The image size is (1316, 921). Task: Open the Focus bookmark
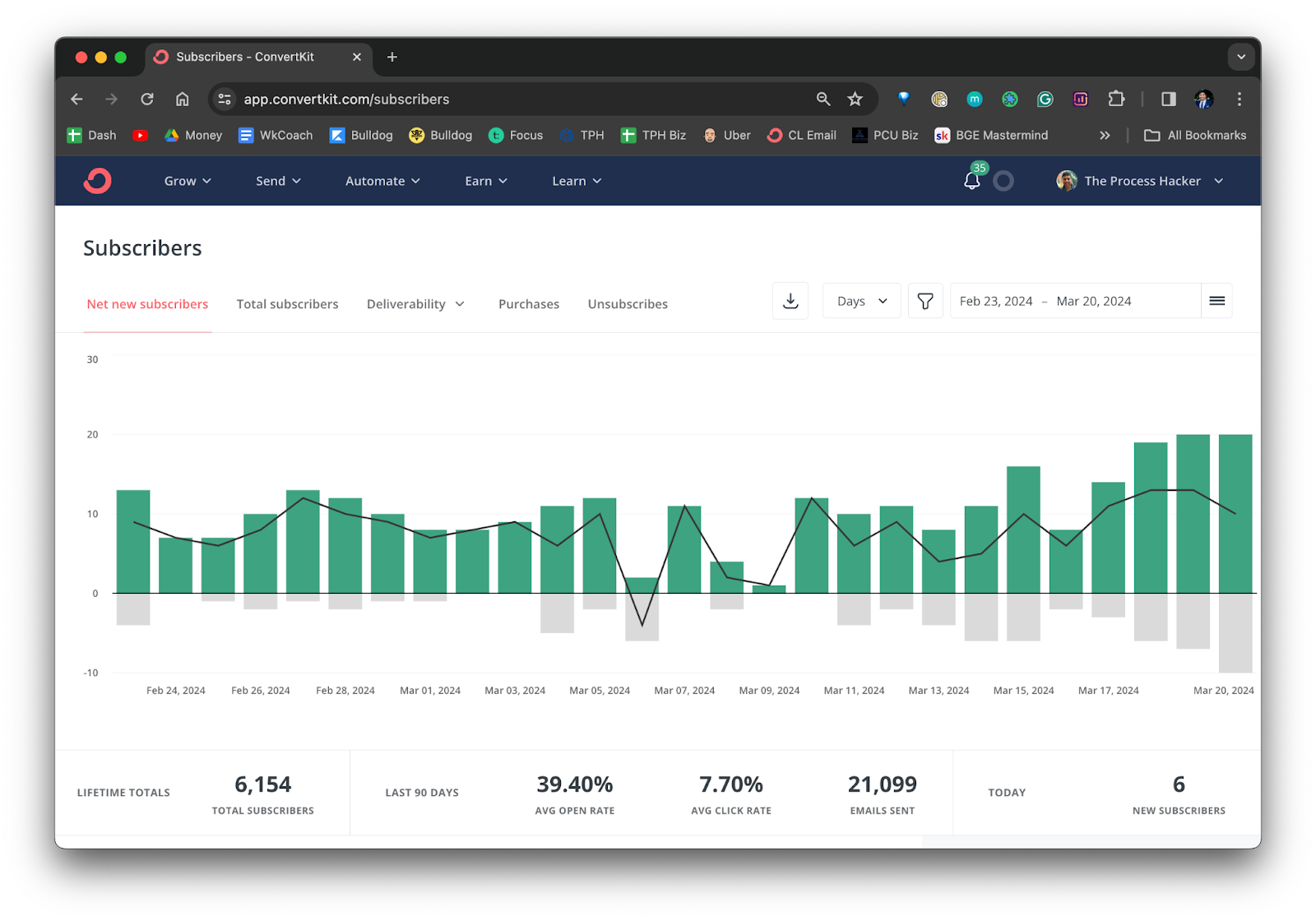(x=517, y=136)
